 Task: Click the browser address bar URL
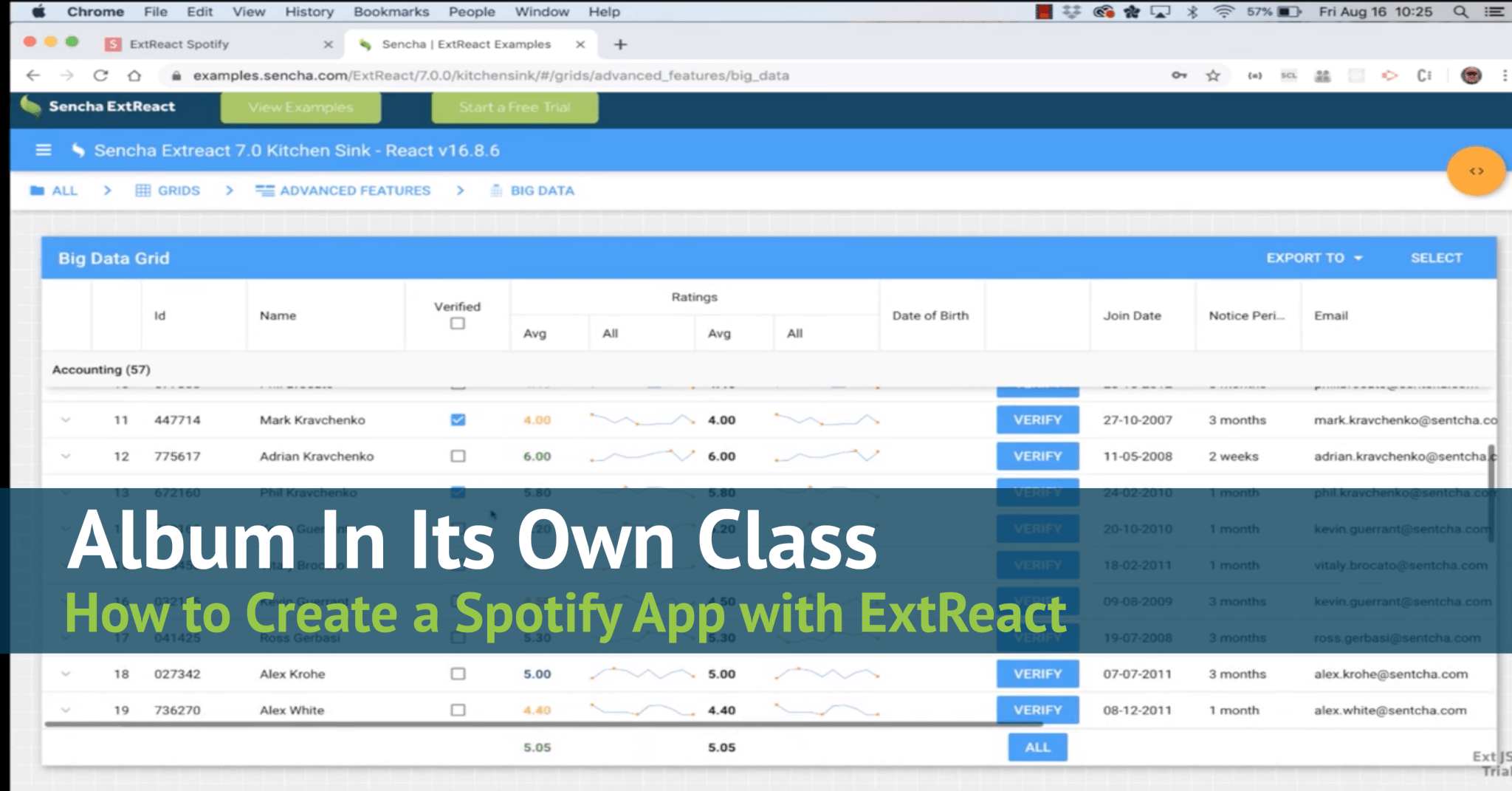(x=491, y=75)
